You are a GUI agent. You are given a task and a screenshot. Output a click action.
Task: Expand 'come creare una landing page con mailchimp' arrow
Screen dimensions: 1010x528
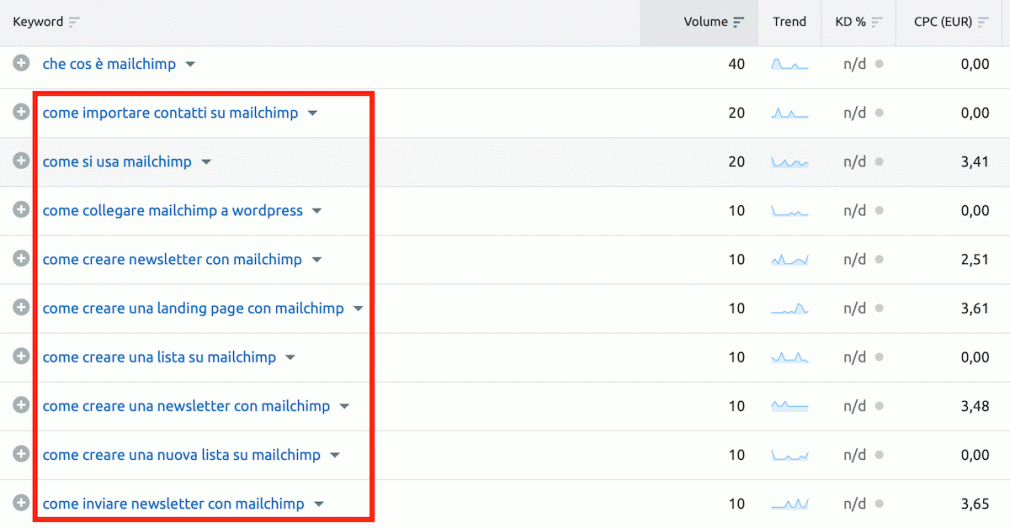[358, 309]
